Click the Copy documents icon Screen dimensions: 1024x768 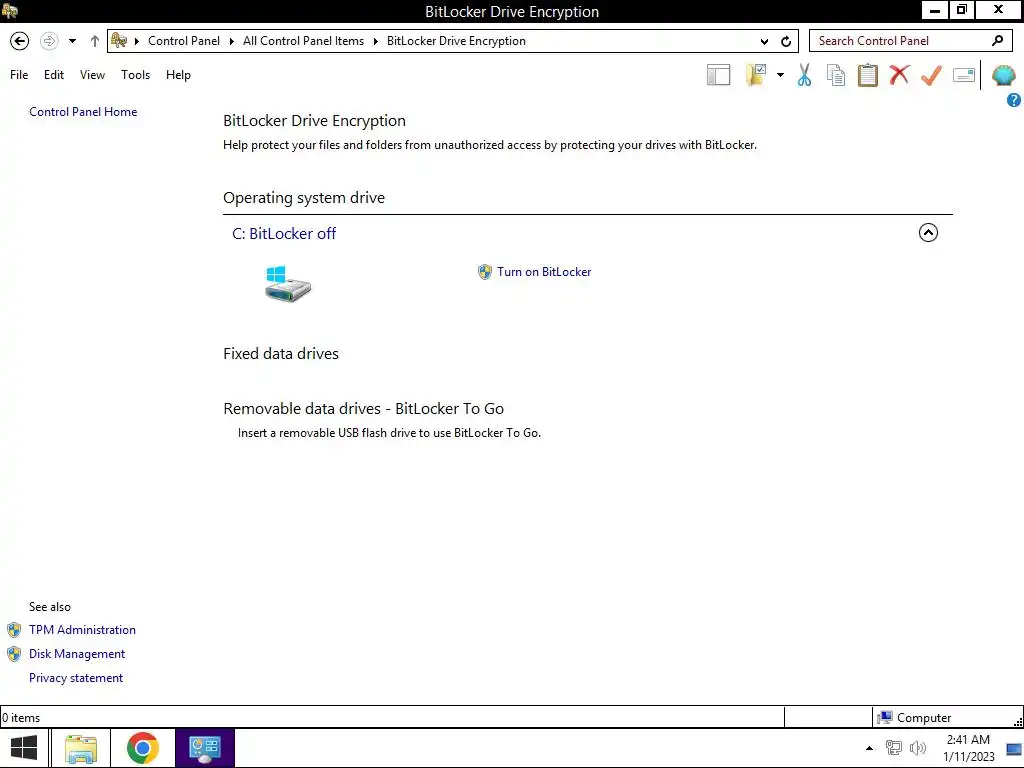click(x=836, y=75)
